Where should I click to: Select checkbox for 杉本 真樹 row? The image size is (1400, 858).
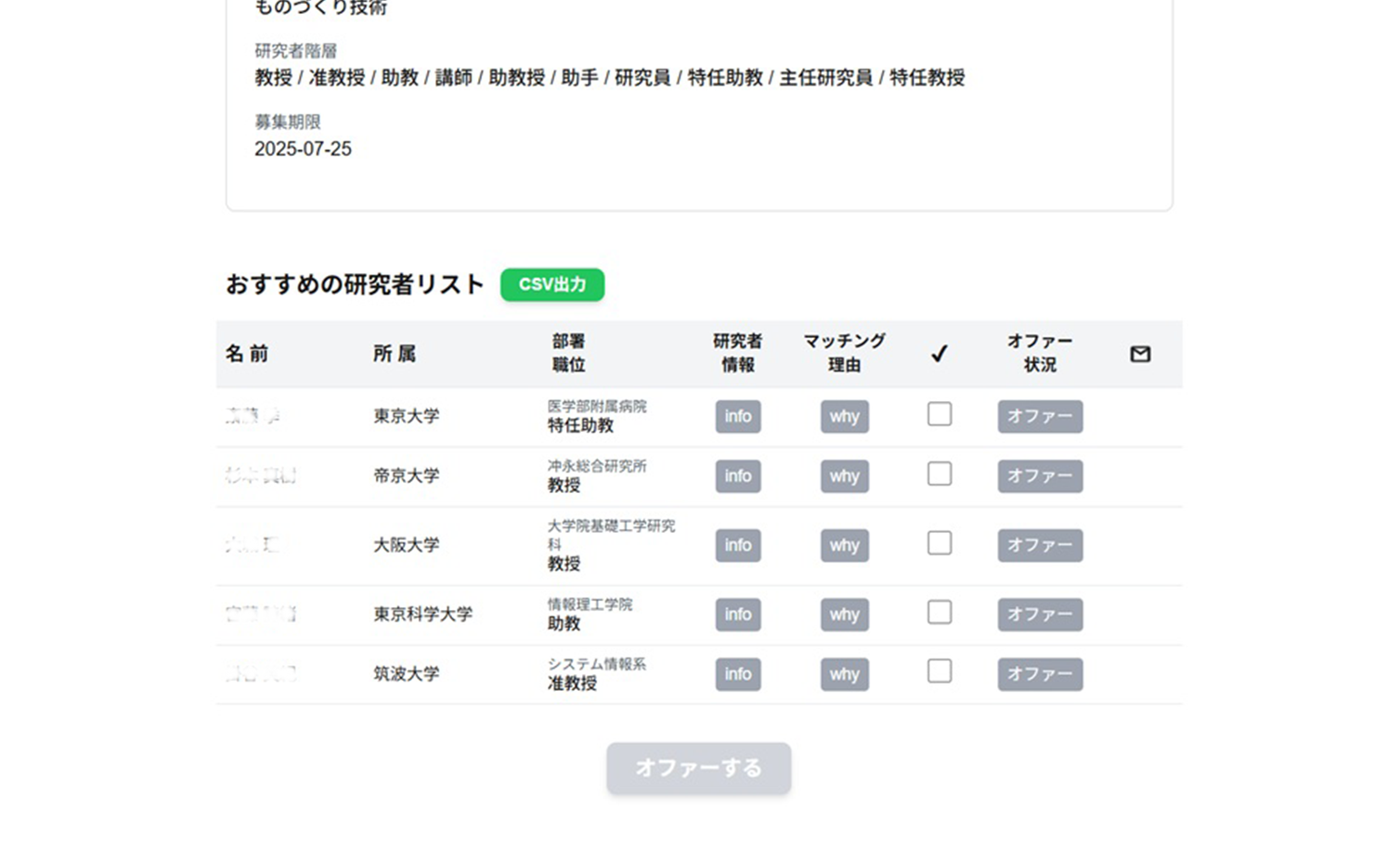tap(939, 474)
